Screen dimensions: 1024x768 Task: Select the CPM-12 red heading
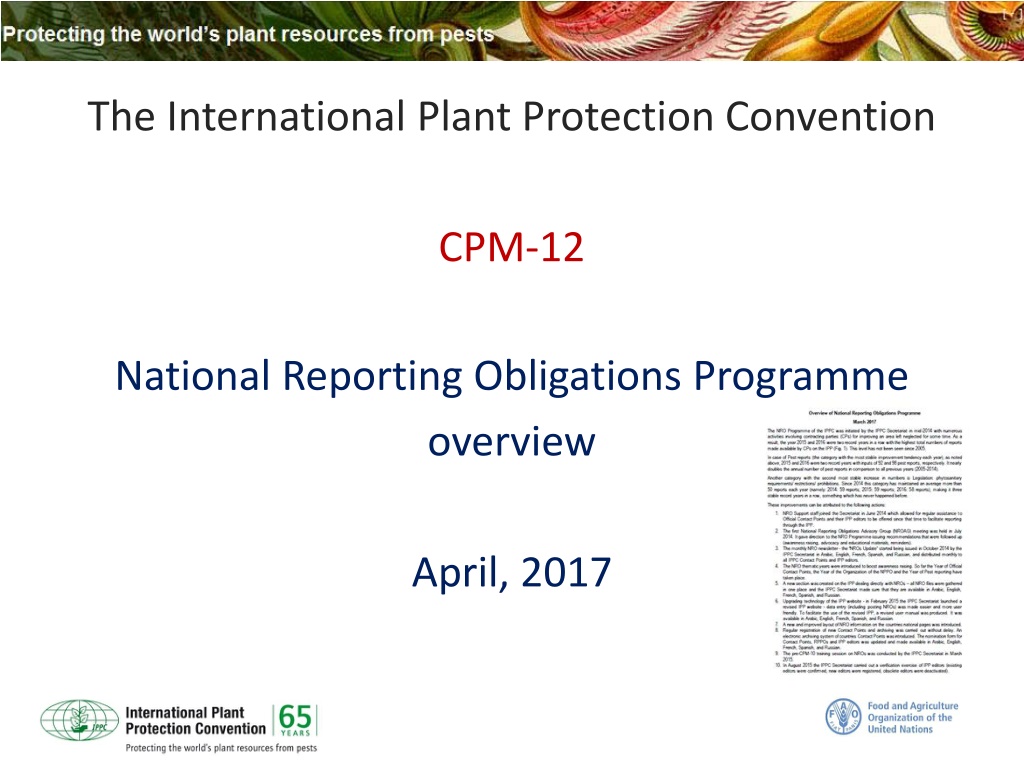511,248
